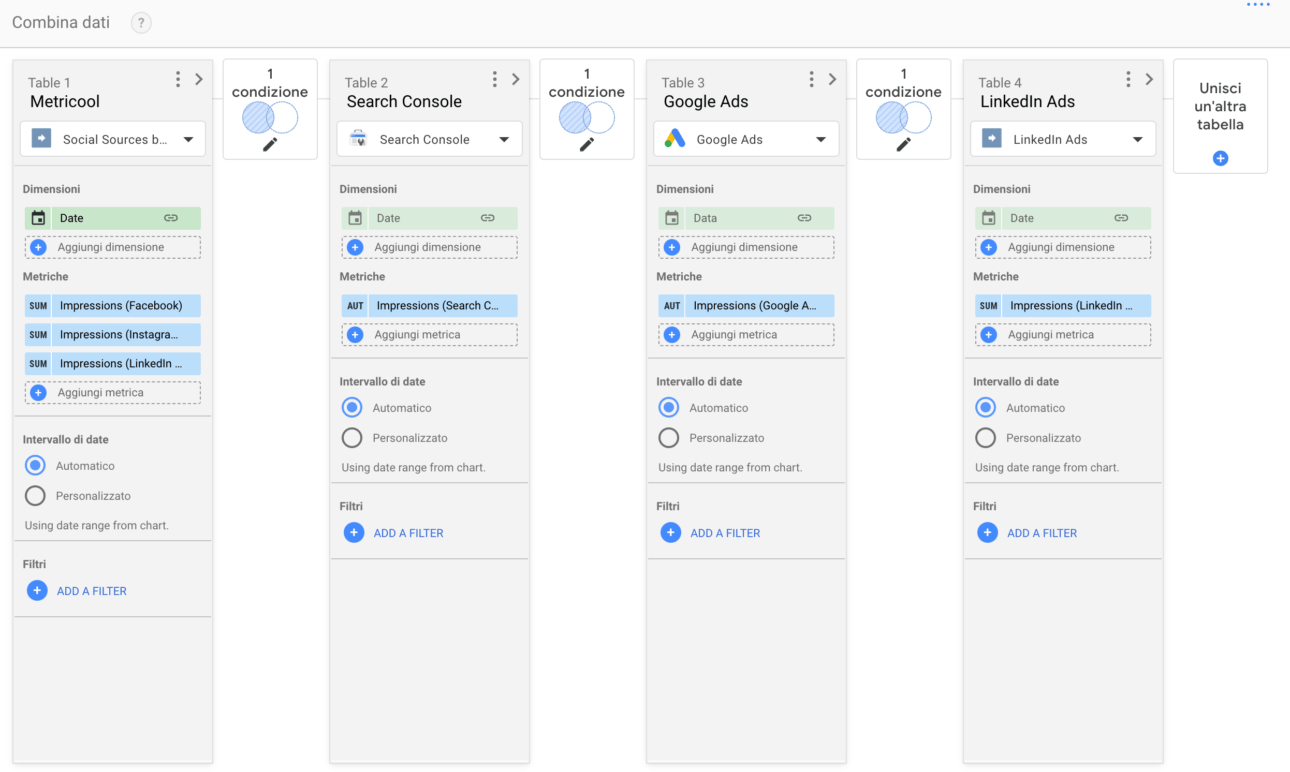Select Automatico date range for Table 2
The height and width of the screenshot is (772, 1290).
point(352,408)
